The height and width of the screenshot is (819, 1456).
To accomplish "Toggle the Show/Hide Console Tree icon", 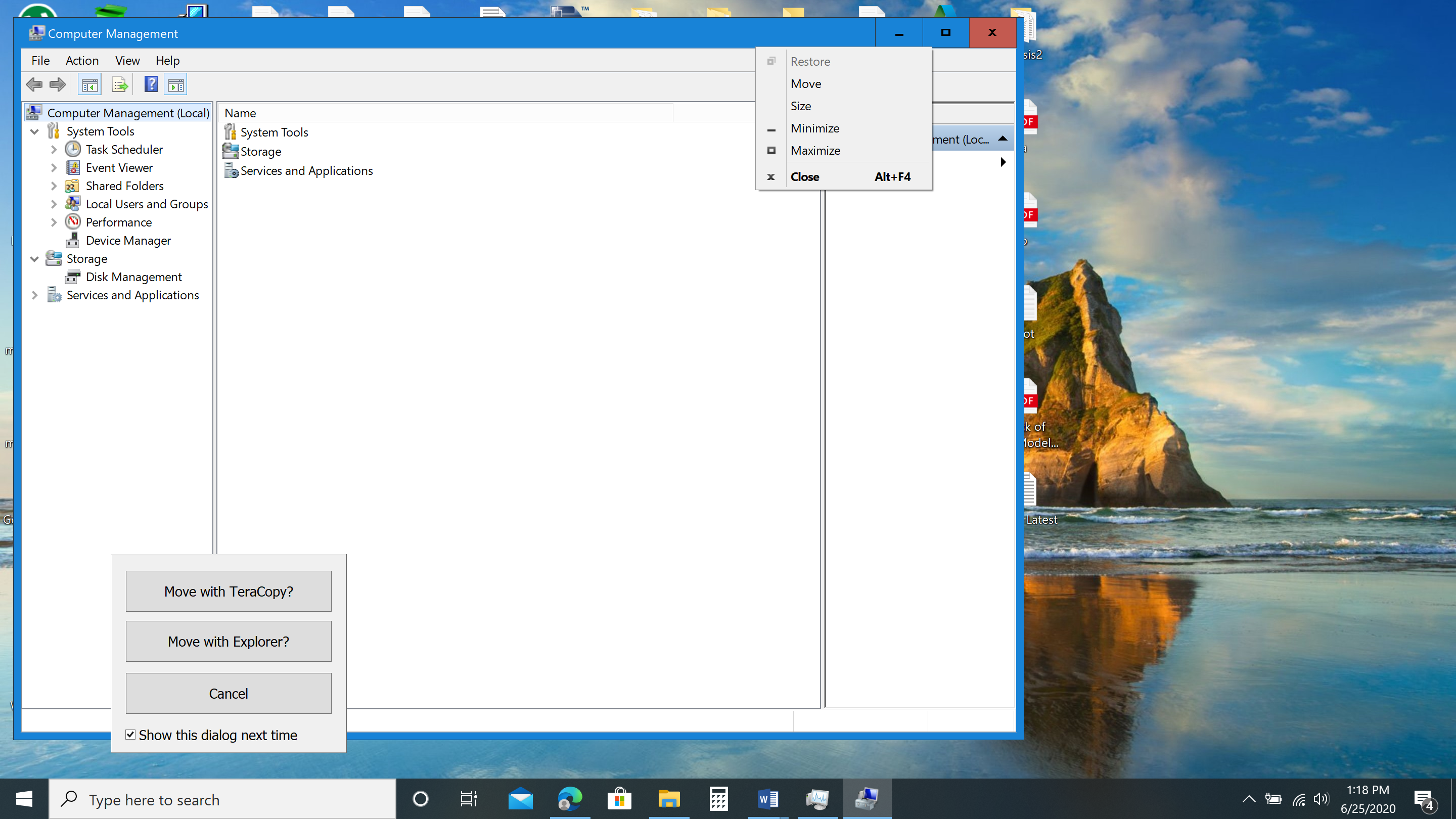I will click(89, 85).
